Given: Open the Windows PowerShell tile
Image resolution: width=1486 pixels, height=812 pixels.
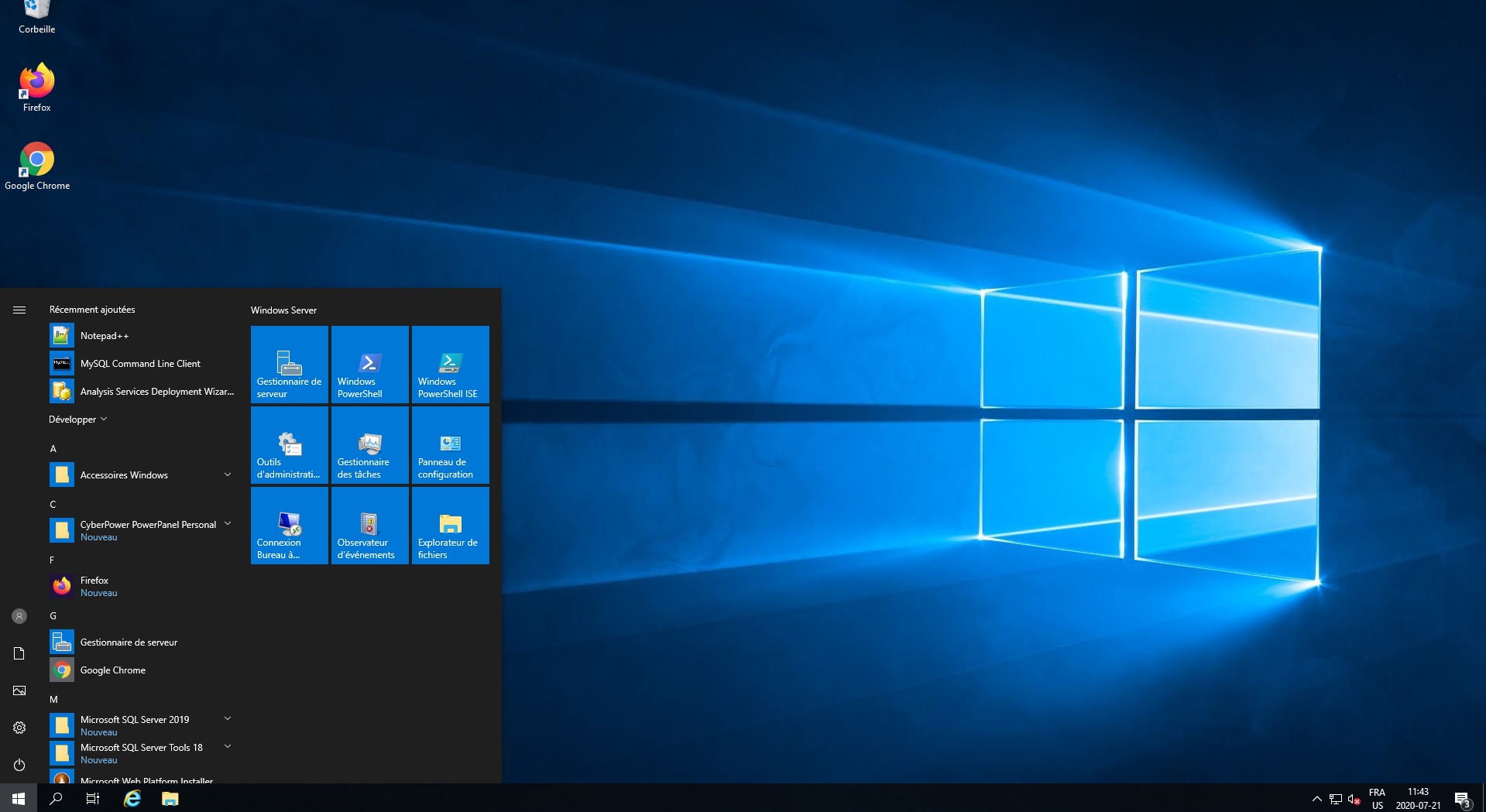Looking at the screenshot, I should click(x=369, y=365).
